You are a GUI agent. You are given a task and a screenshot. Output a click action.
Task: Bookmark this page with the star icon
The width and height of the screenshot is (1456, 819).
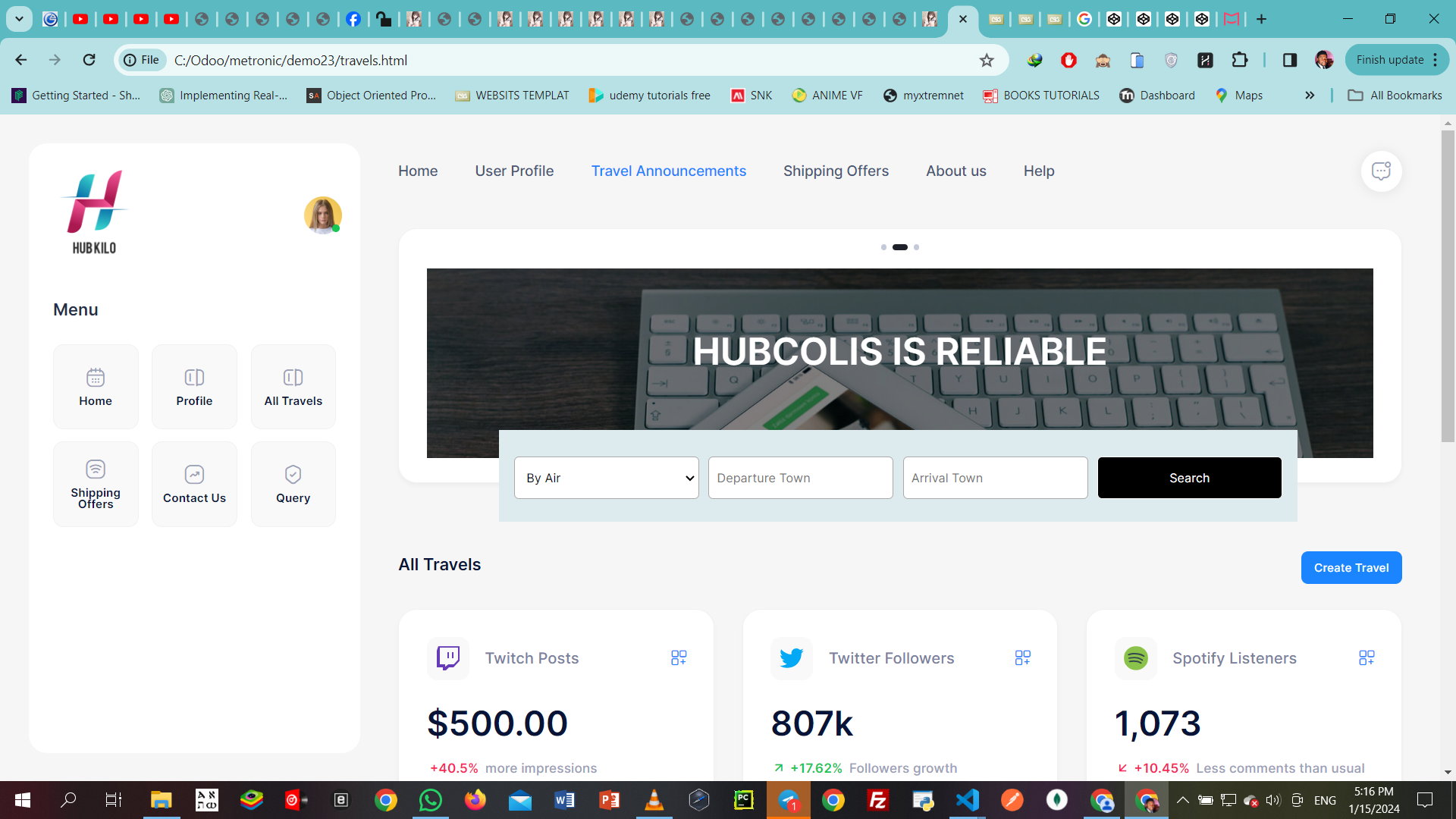pyautogui.click(x=987, y=60)
